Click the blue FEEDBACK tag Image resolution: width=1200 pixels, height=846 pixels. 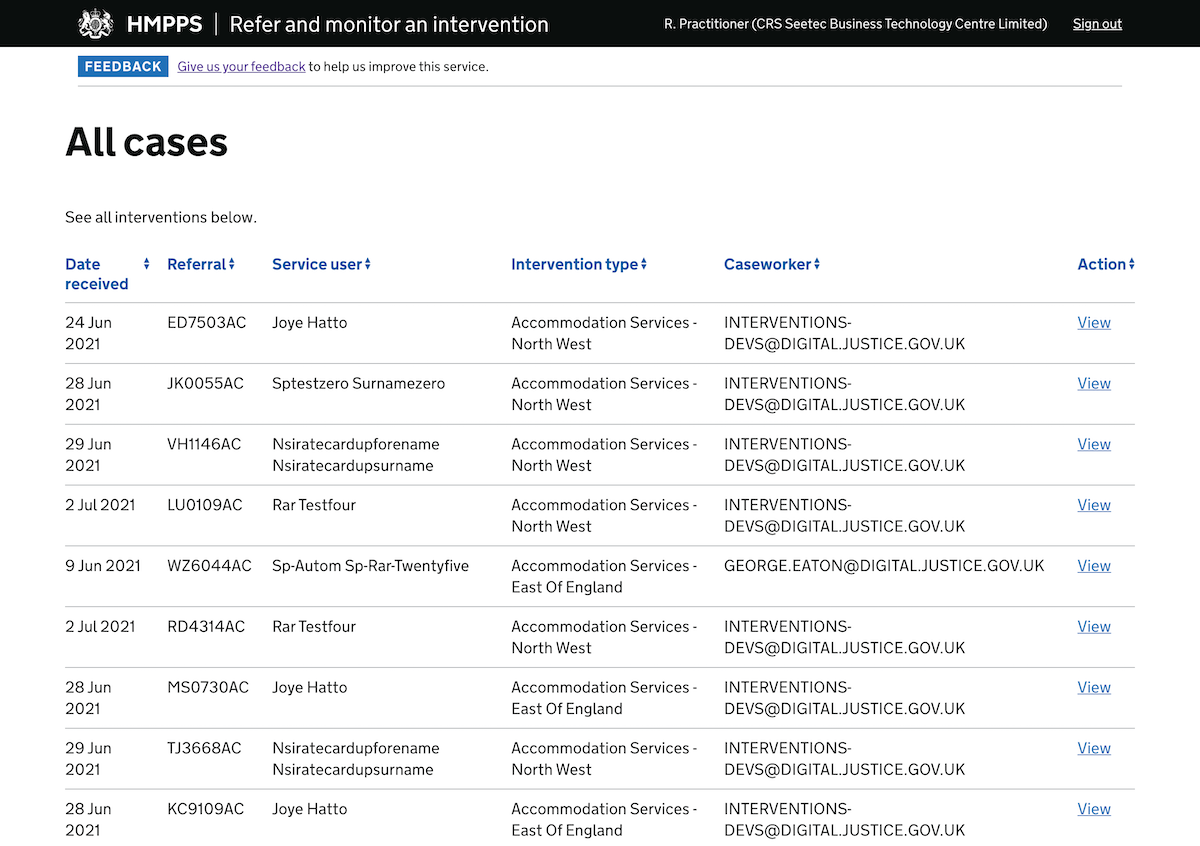coord(123,67)
